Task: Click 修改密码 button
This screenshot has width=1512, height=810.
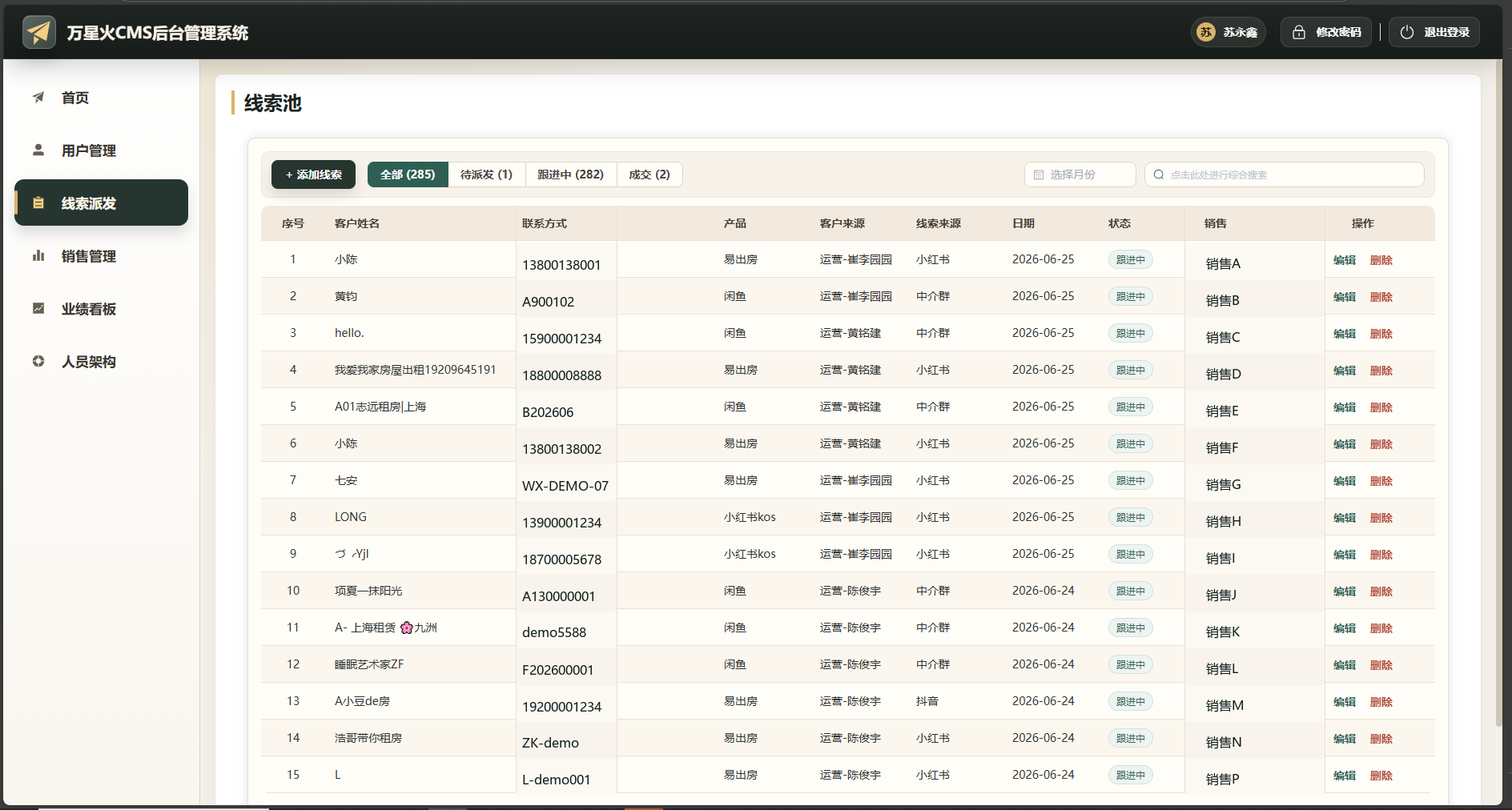Action: (1326, 32)
